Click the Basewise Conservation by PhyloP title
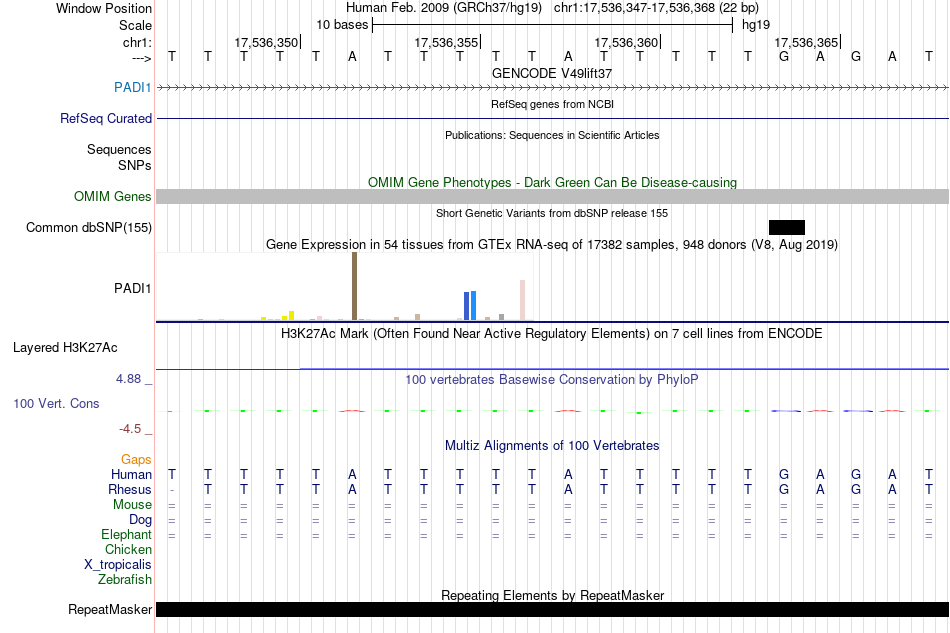The height and width of the screenshot is (633, 950). (x=552, y=379)
